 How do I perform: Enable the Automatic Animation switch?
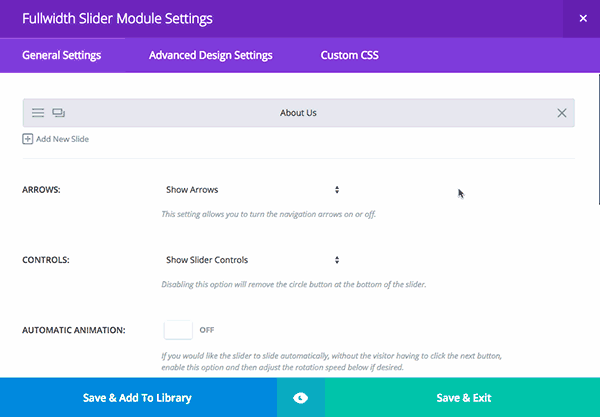(x=180, y=329)
